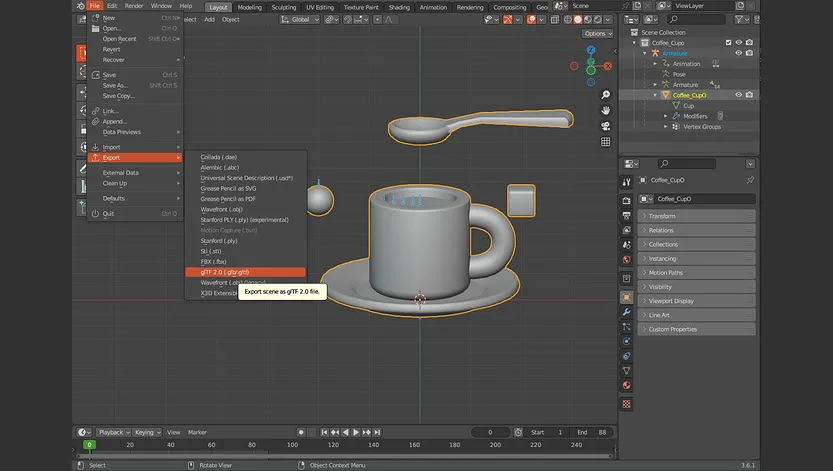Expand the Viewport Display panel
Viewport: 833px width, 471px height.
coord(696,301)
